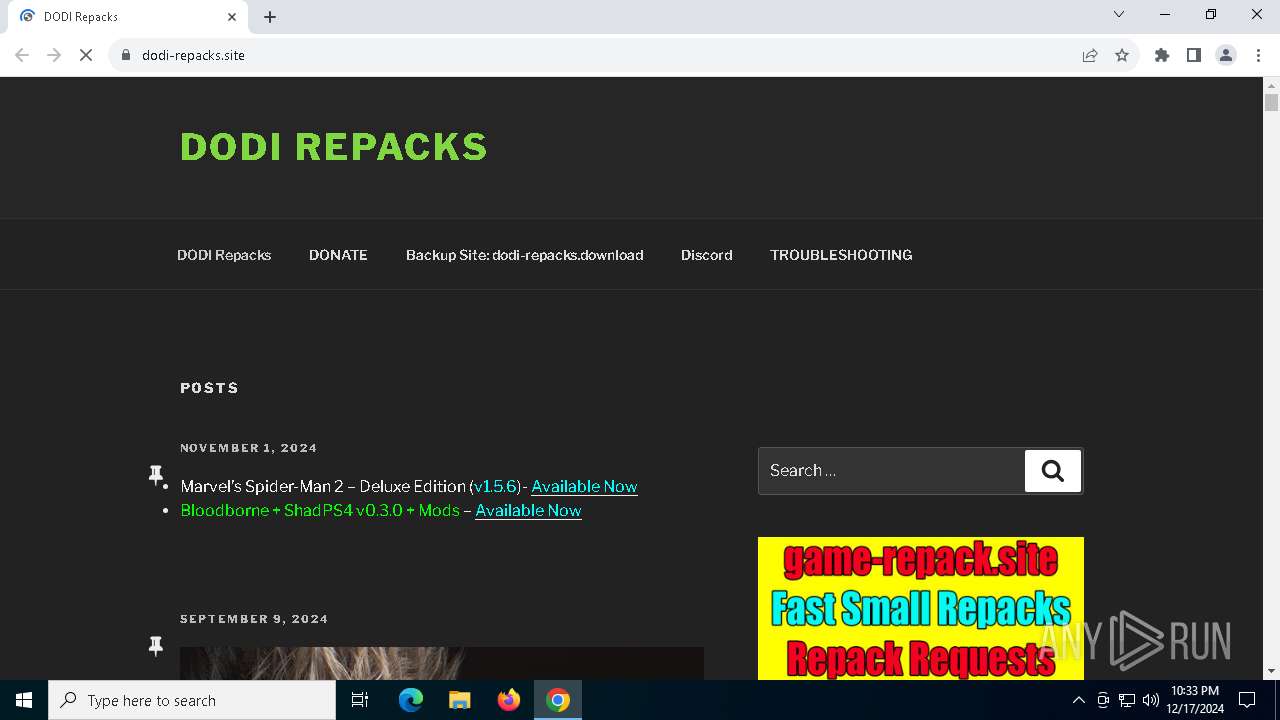Open the Discord menu item
Viewport: 1280px width, 720px height.
[707, 255]
